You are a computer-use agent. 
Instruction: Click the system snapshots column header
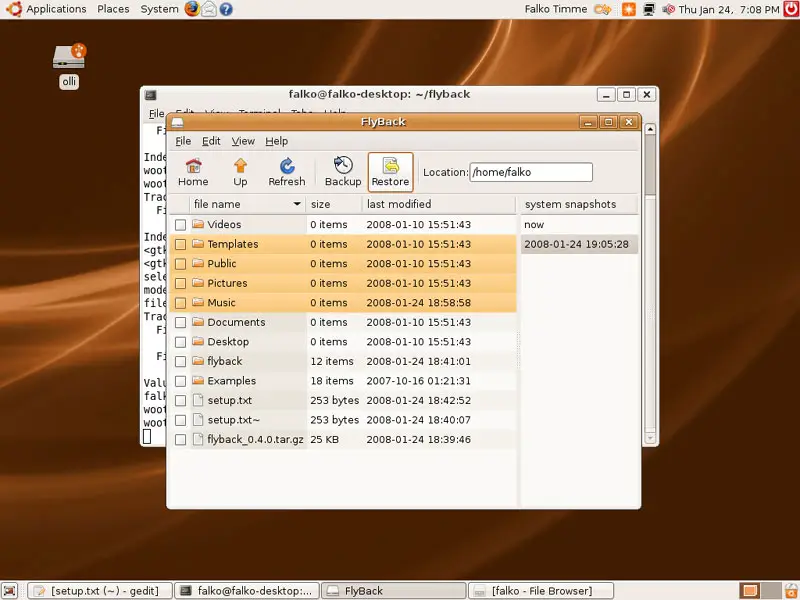[579, 204]
